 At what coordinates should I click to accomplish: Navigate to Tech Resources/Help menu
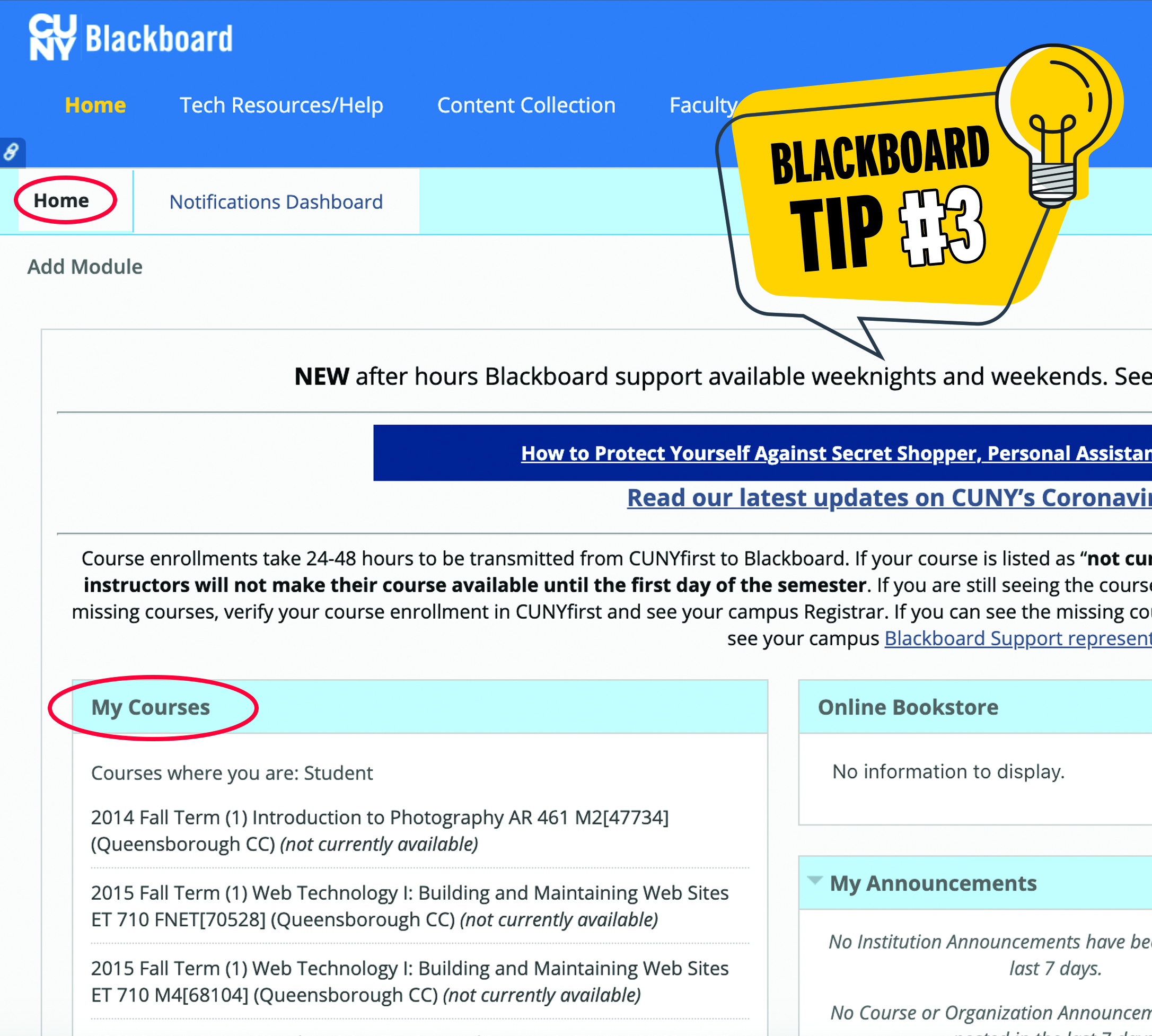[283, 104]
